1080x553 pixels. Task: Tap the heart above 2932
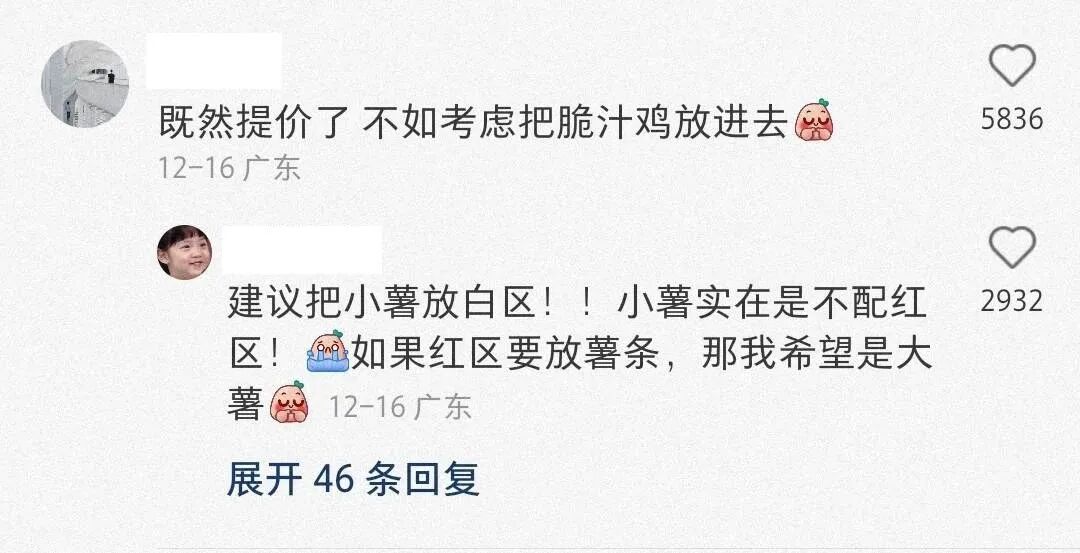(1012, 247)
